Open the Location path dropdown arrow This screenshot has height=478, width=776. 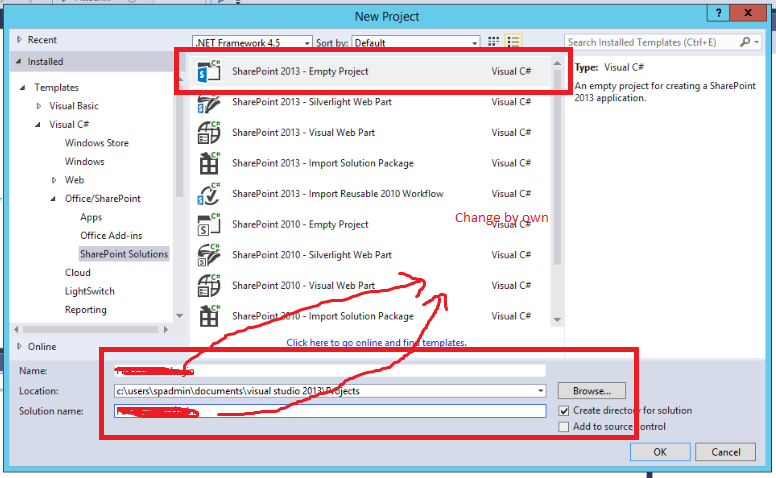tap(540, 391)
